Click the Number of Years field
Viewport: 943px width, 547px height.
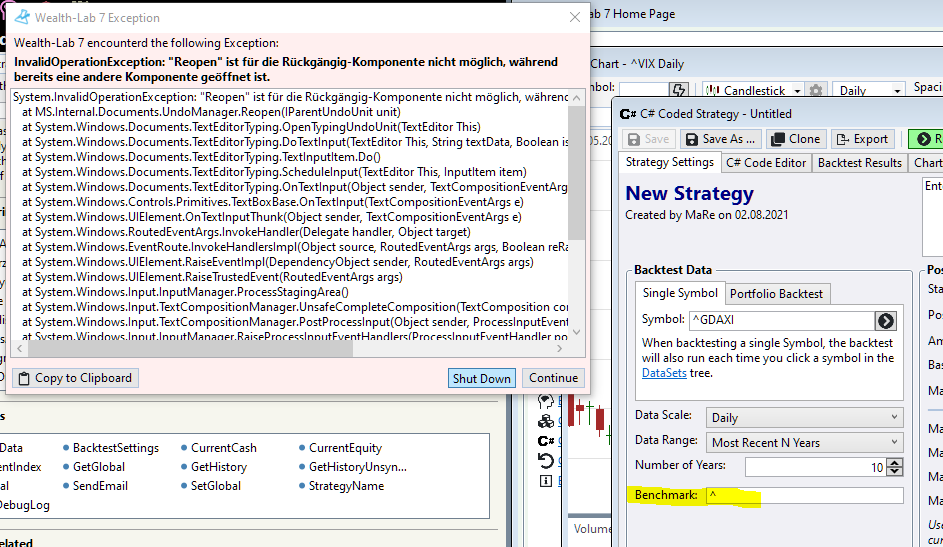click(x=815, y=467)
